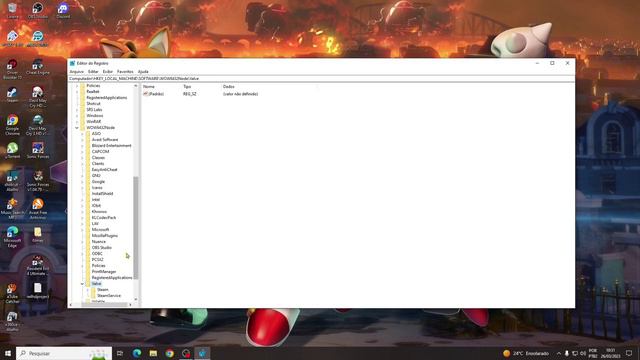Image resolution: width=640 pixels, height=360 pixels.
Task: Expand the ASIO key
Action: click(82, 134)
